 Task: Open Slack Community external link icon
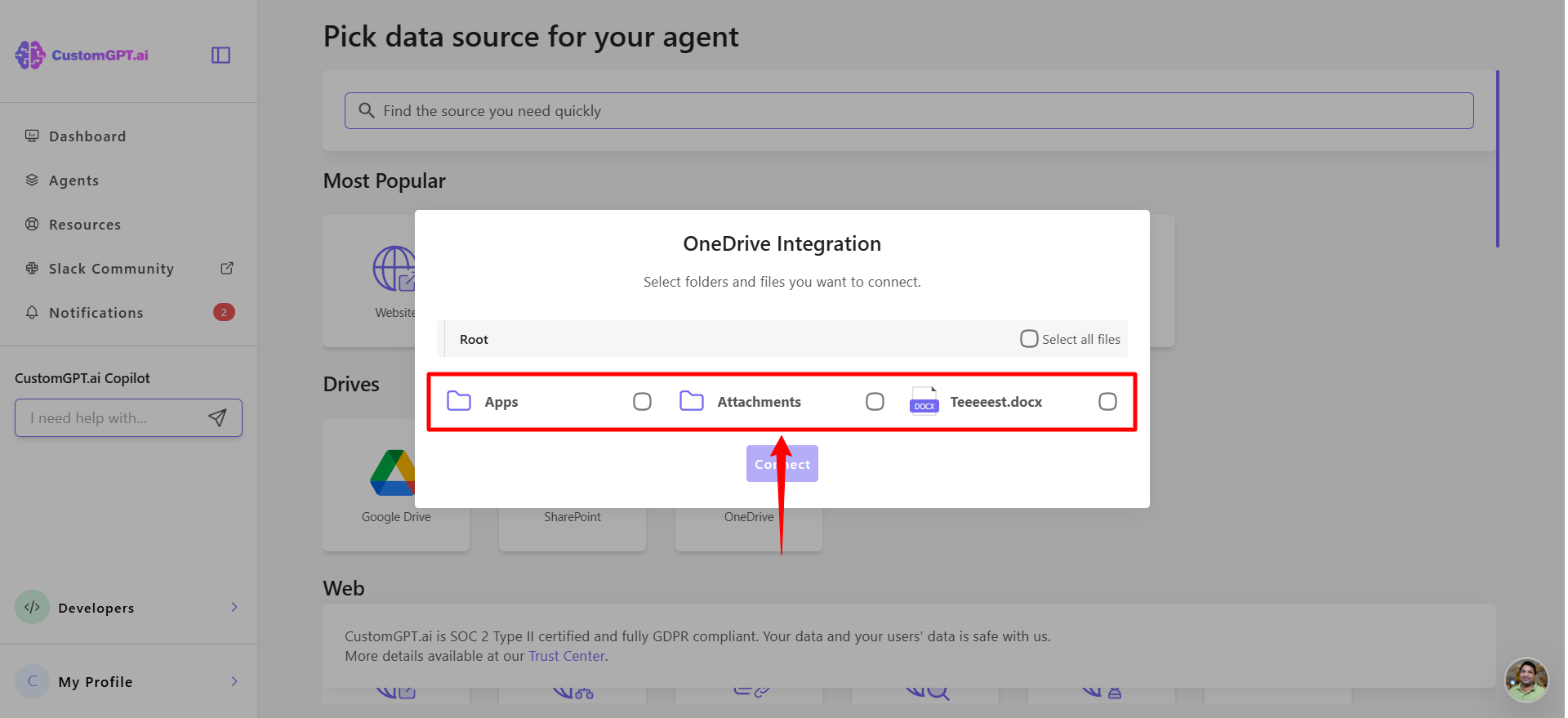pyautogui.click(x=227, y=268)
